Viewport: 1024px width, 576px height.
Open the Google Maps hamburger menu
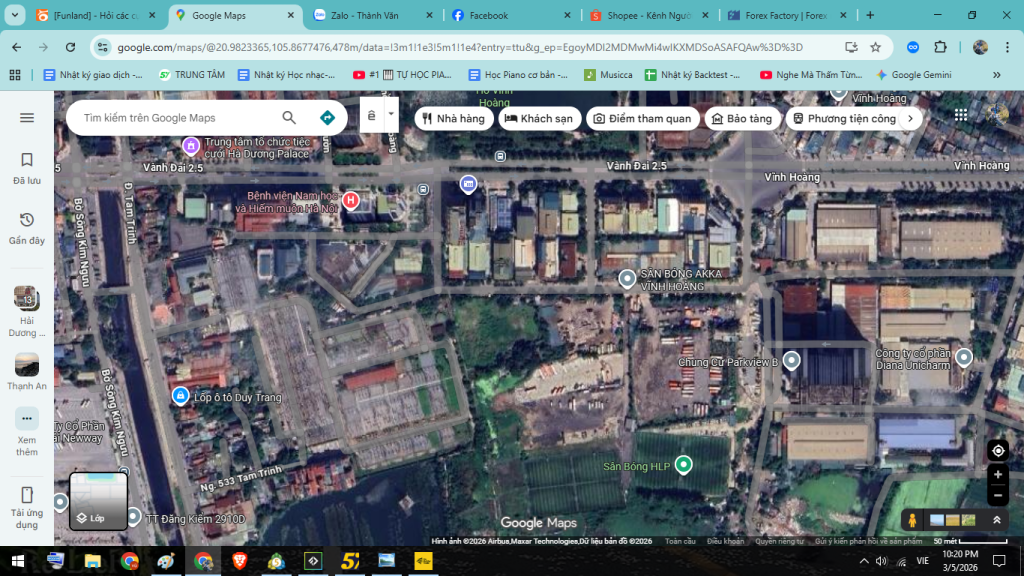[x=27, y=118]
